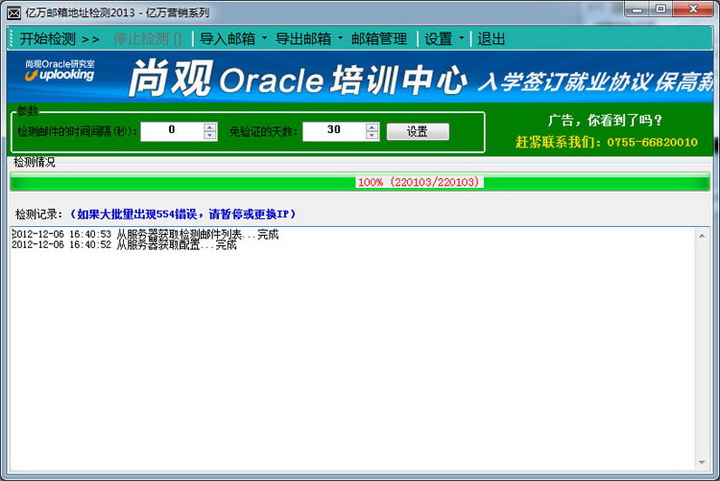Click the uplooking logo in banner
This screenshot has height=481, width=720.
point(60,71)
